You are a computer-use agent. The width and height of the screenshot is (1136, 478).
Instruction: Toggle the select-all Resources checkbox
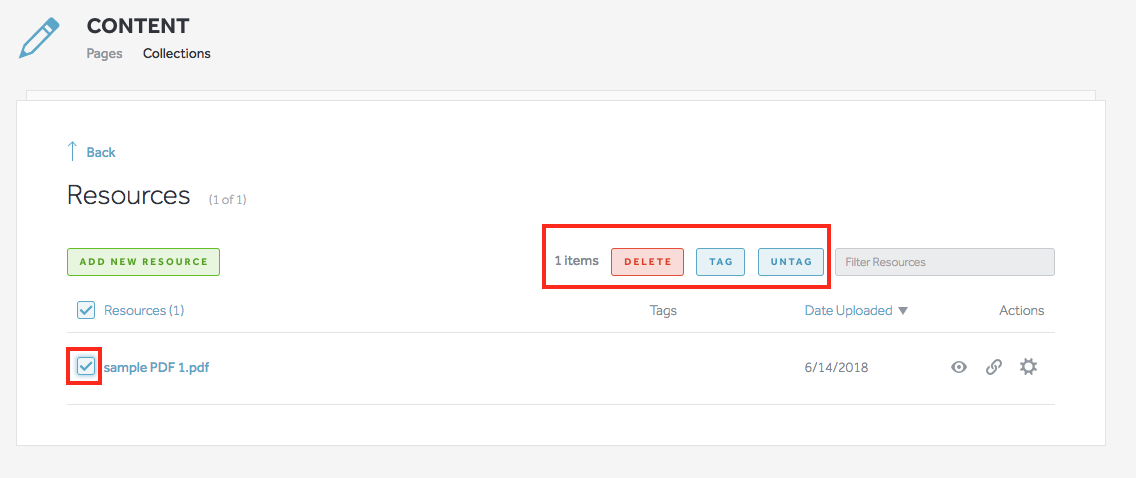click(86, 310)
